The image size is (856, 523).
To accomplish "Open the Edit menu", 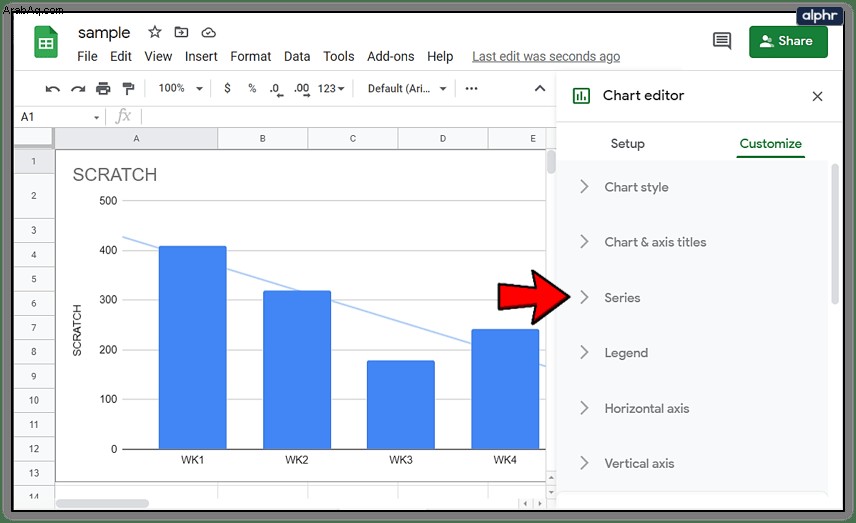I will (x=121, y=56).
